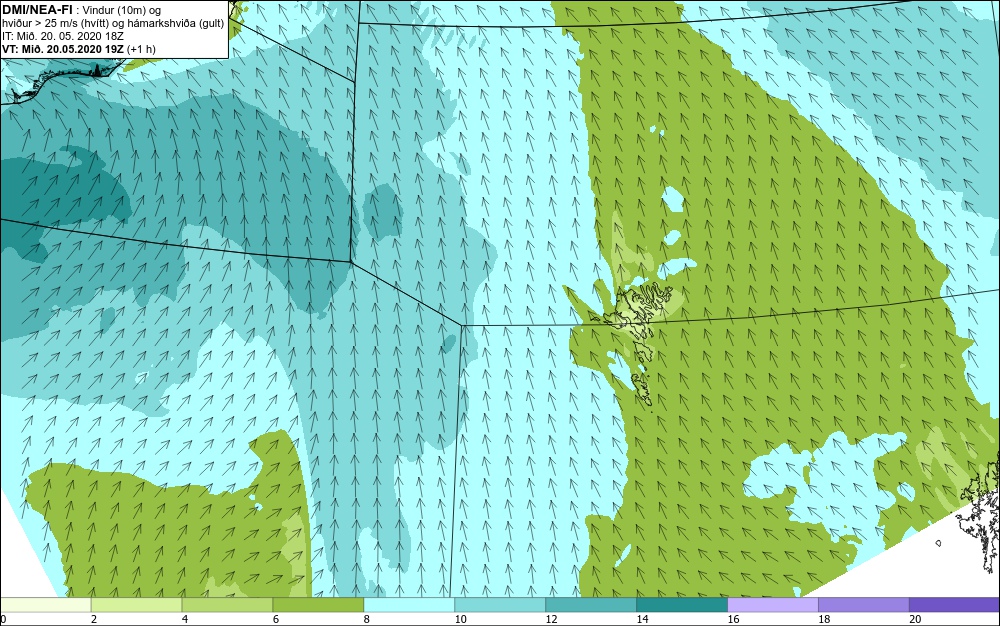This screenshot has width=1000, height=626.
Task: Click the "6" scale label
Action: pyautogui.click(x=276, y=619)
